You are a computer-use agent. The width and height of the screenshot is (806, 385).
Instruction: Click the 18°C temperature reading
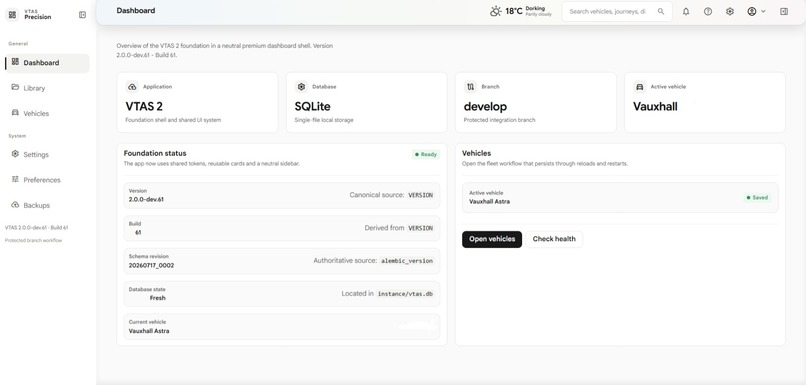click(x=514, y=11)
